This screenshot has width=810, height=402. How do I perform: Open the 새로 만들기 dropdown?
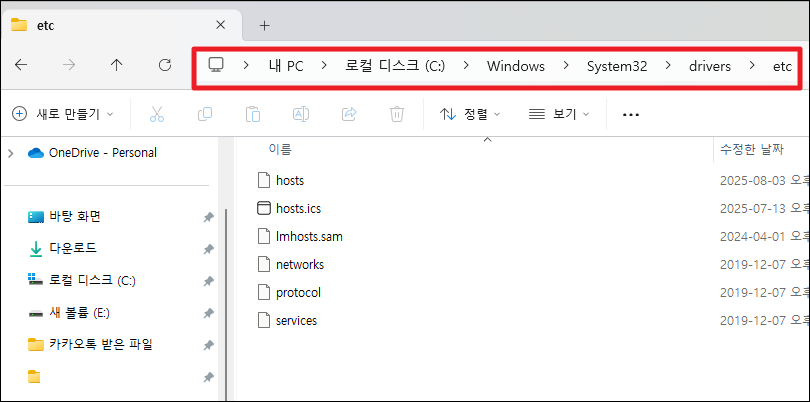point(63,114)
